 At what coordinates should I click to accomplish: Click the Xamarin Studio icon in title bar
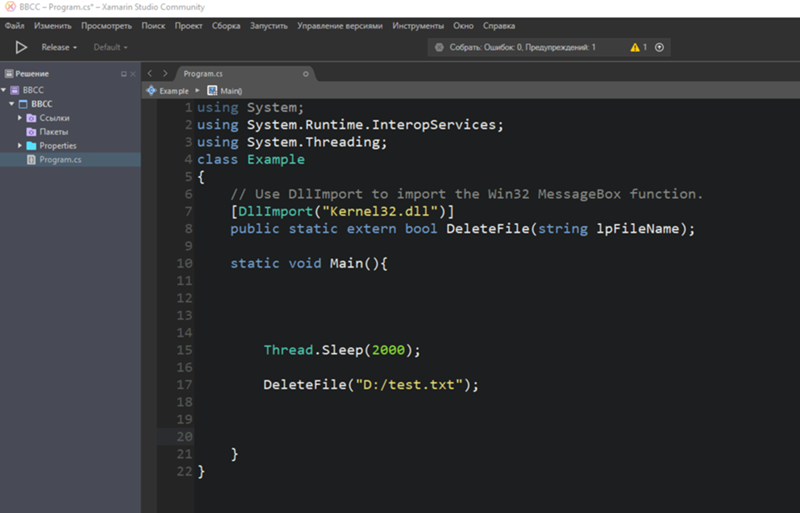[10, 7]
